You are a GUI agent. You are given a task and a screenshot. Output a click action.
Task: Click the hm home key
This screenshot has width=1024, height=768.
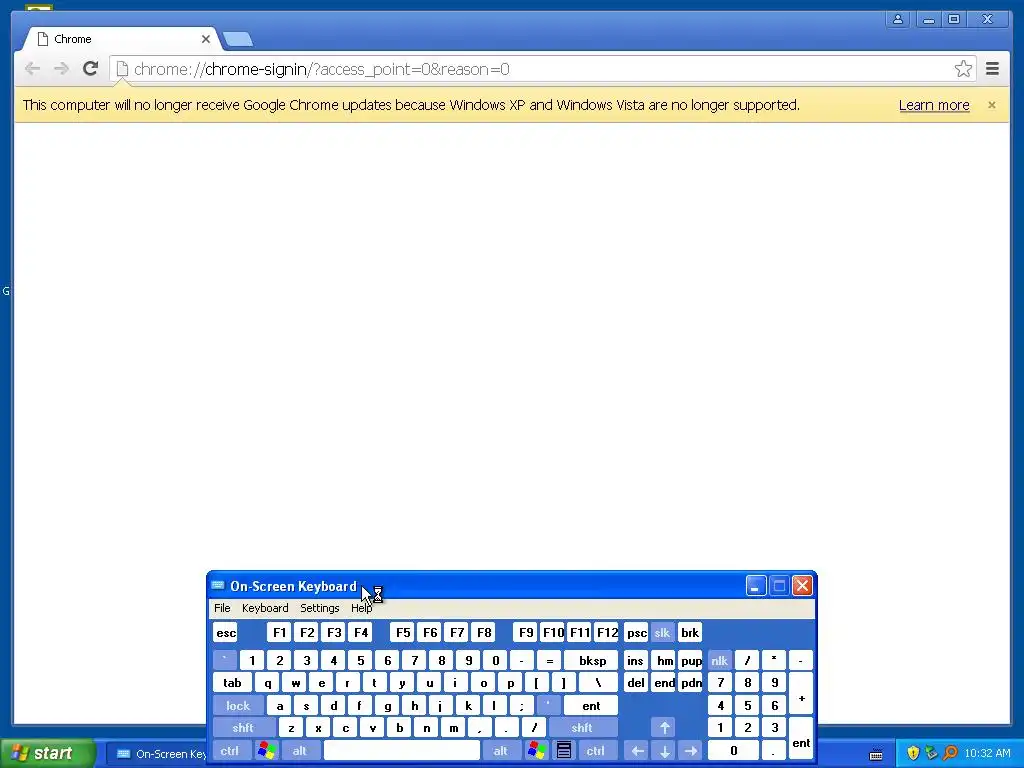click(664, 661)
